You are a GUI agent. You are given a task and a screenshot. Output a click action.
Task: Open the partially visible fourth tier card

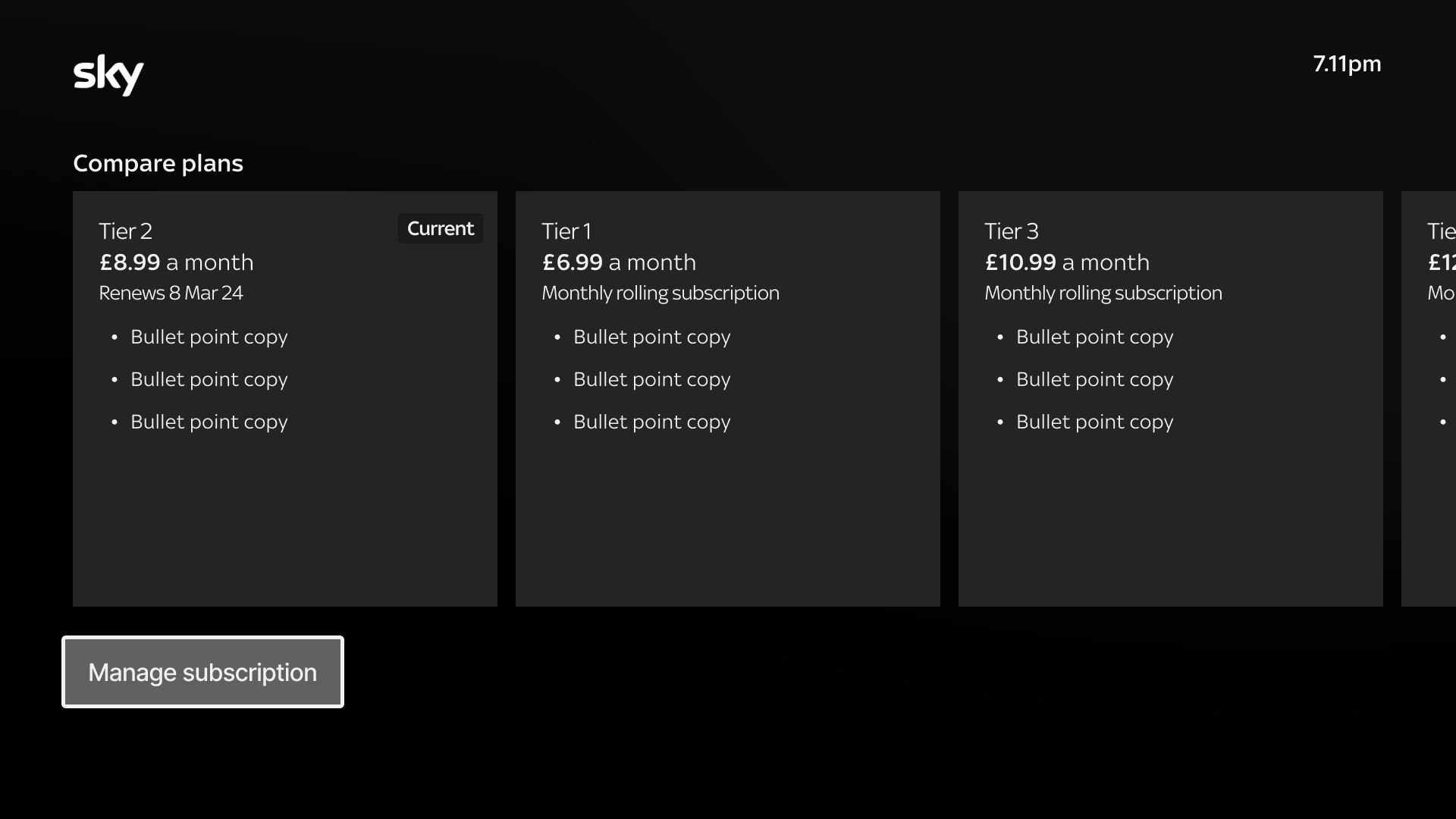click(1429, 500)
